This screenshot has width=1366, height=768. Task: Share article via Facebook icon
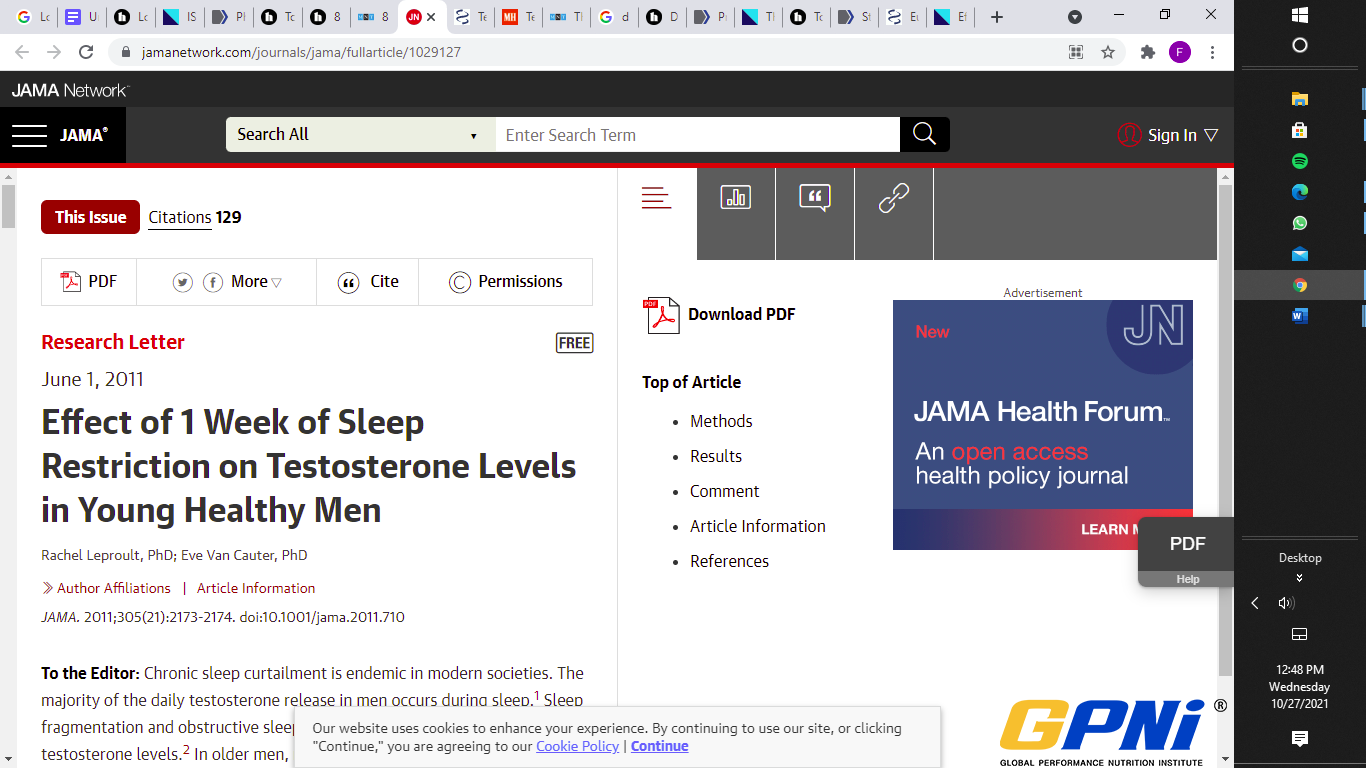213,283
